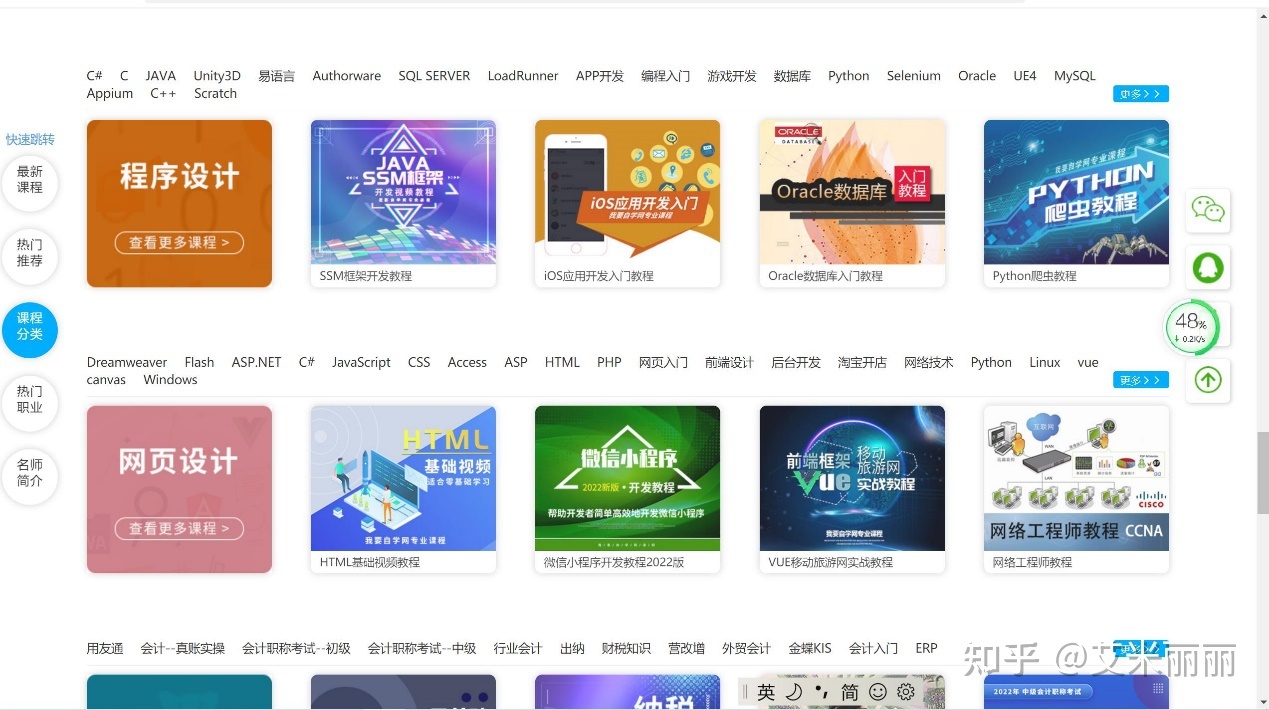Screen dimensions: 1269x710
Task: Open the SSM框架开发教程 course thumbnail
Action: click(x=403, y=191)
